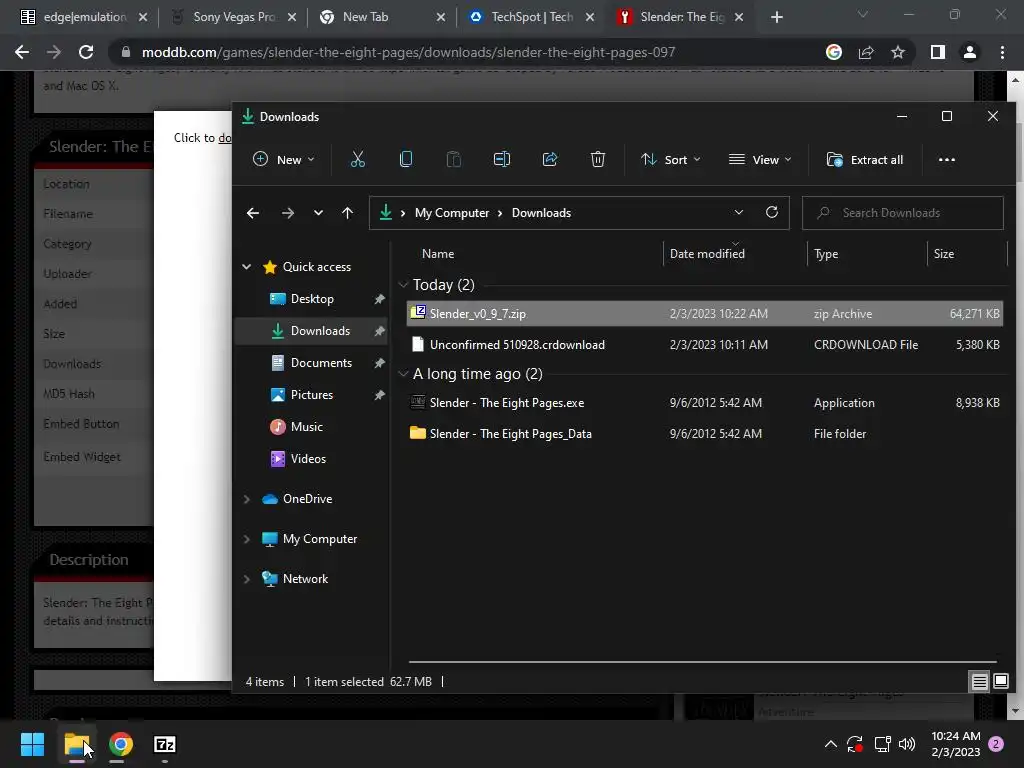Screen dimensions: 1024x768
Task: Open recent locations dropdown arrow
Action: click(318, 213)
